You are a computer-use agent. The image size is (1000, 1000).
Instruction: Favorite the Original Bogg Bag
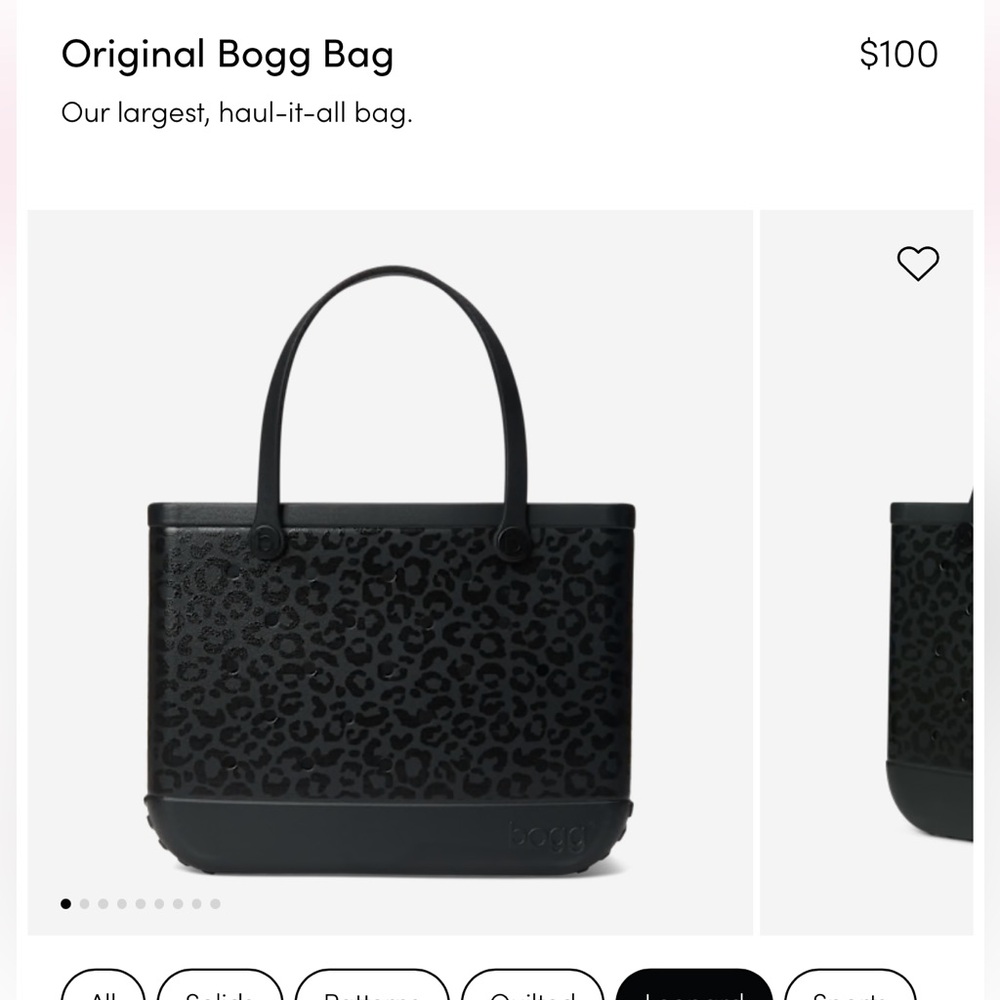(916, 262)
